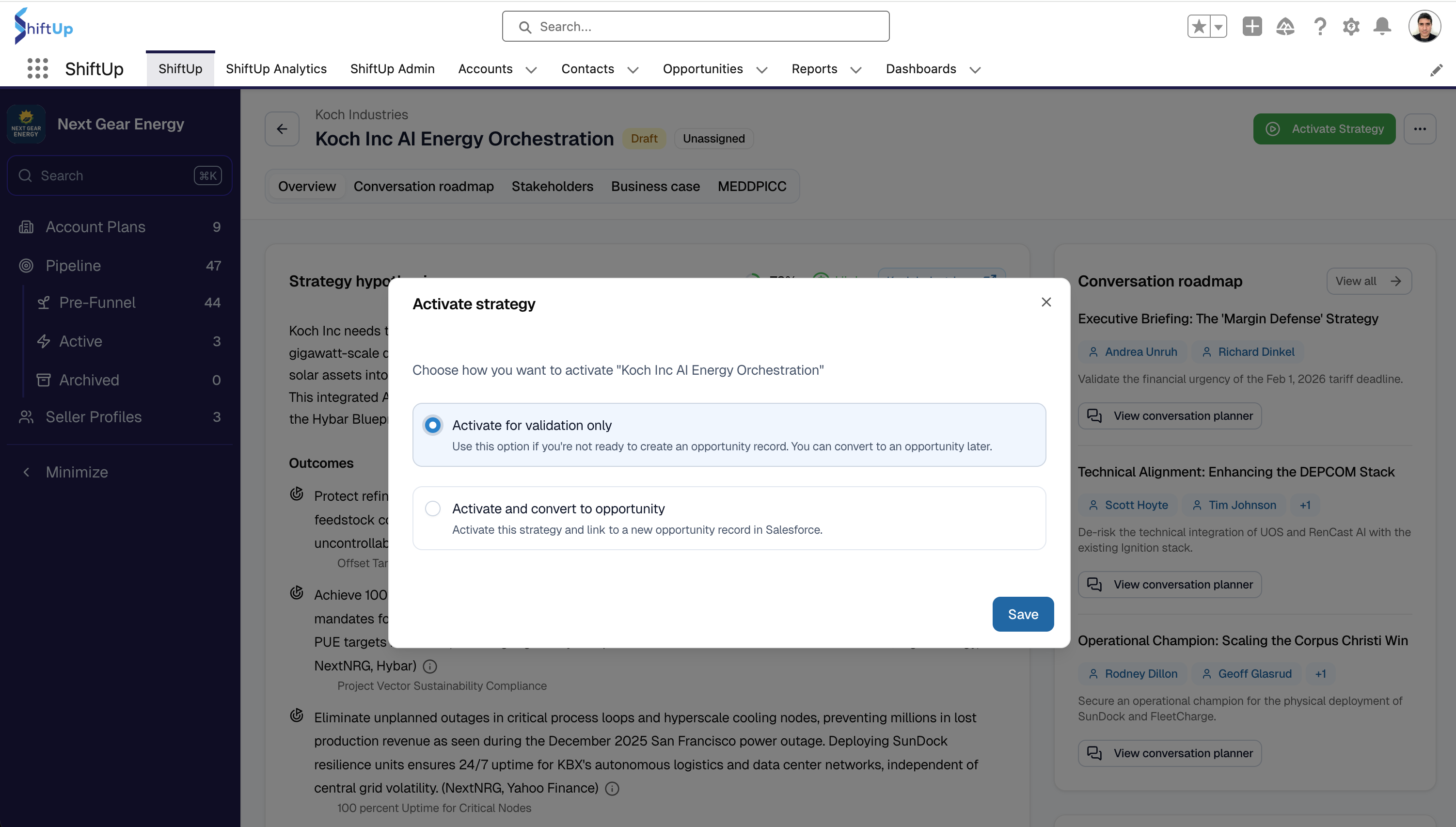The width and height of the screenshot is (1456, 827).
Task: Click the notifications bell icon
Action: pos(1382,27)
